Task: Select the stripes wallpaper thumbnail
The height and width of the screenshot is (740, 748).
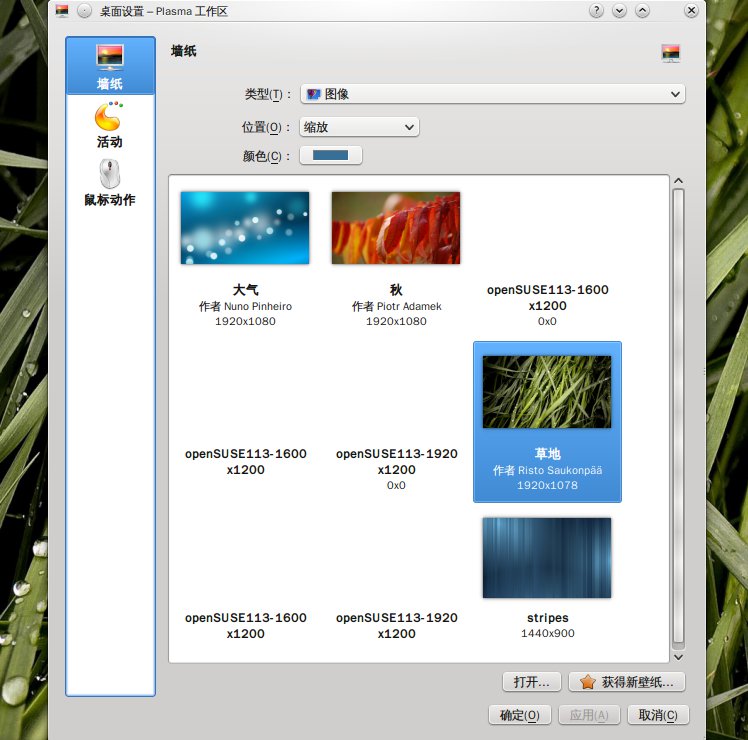Action: click(x=547, y=558)
